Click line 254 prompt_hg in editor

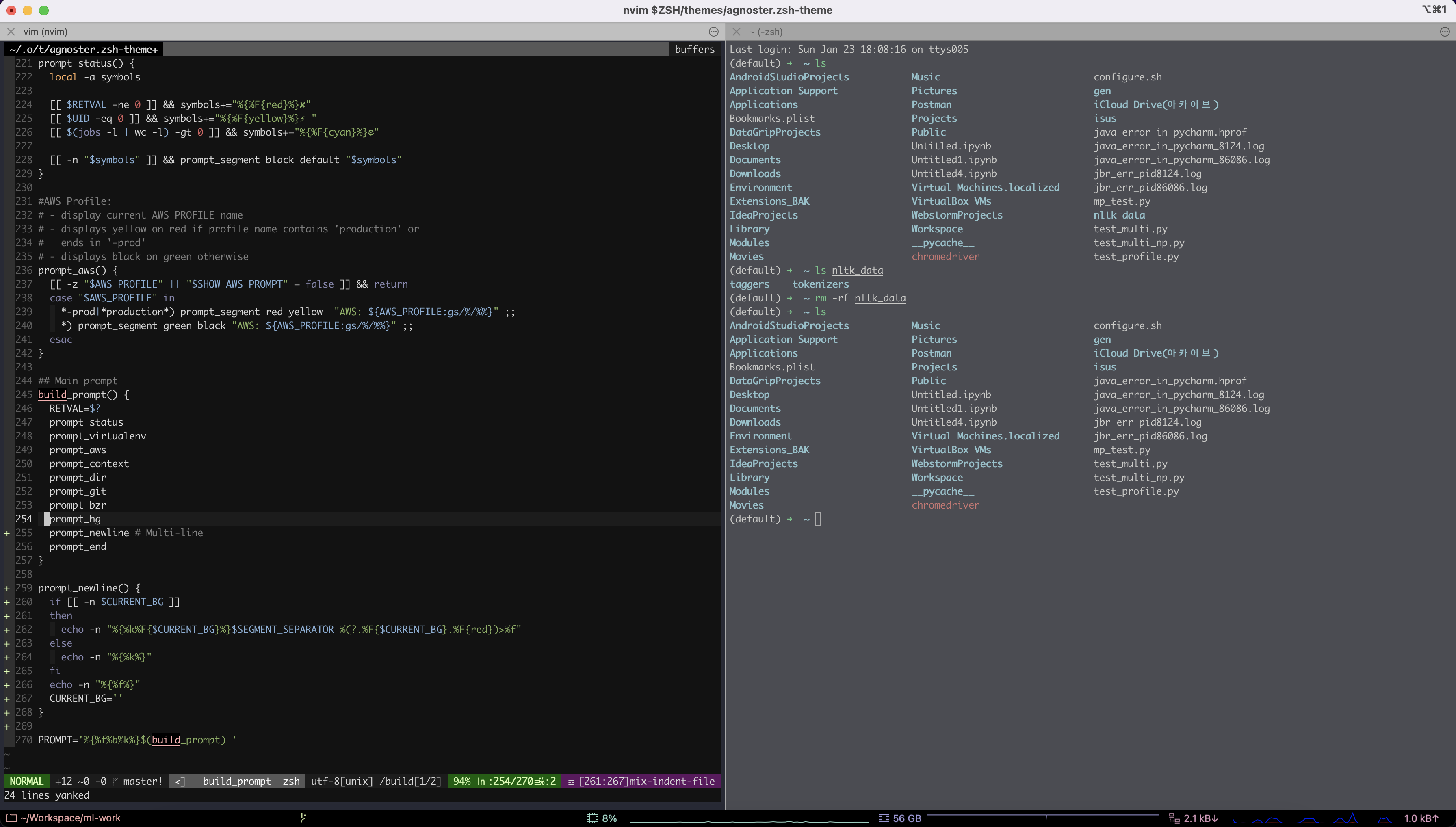(x=75, y=519)
